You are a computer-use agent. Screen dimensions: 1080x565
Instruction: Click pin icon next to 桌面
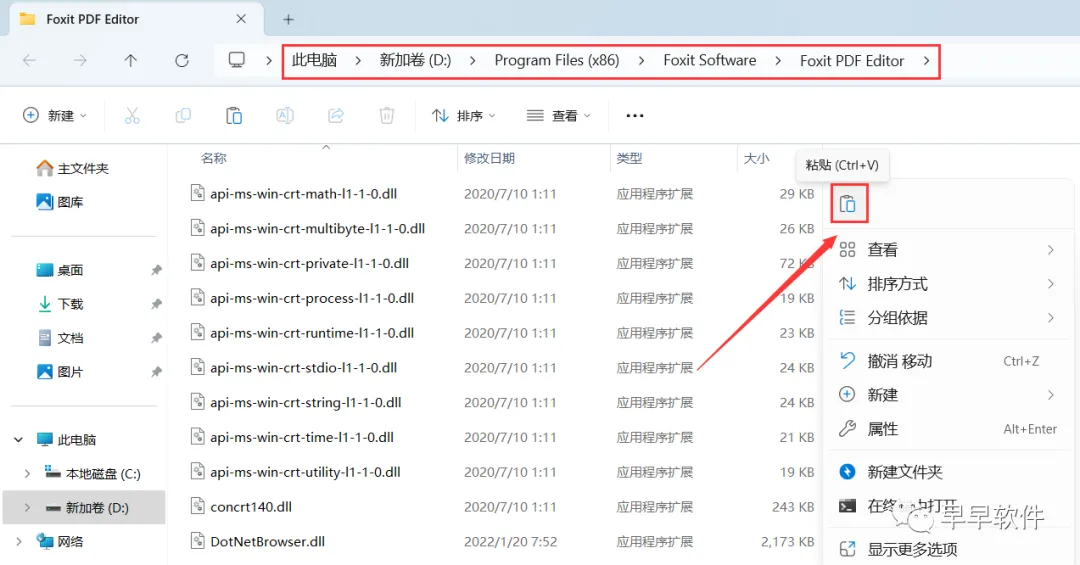pyautogui.click(x=156, y=270)
